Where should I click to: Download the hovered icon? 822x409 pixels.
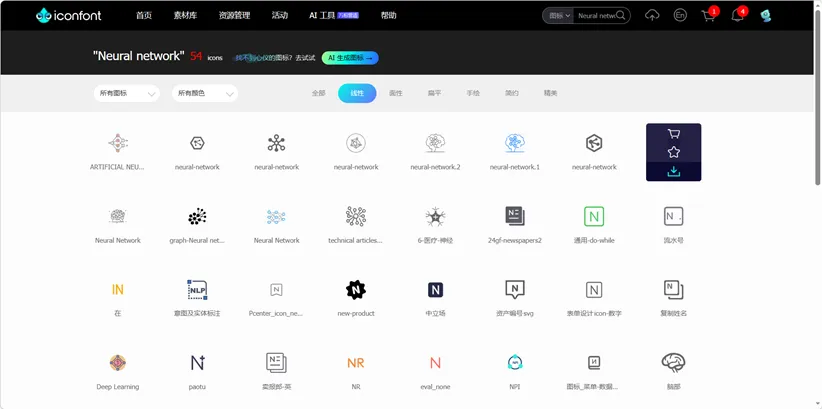pyautogui.click(x=674, y=171)
